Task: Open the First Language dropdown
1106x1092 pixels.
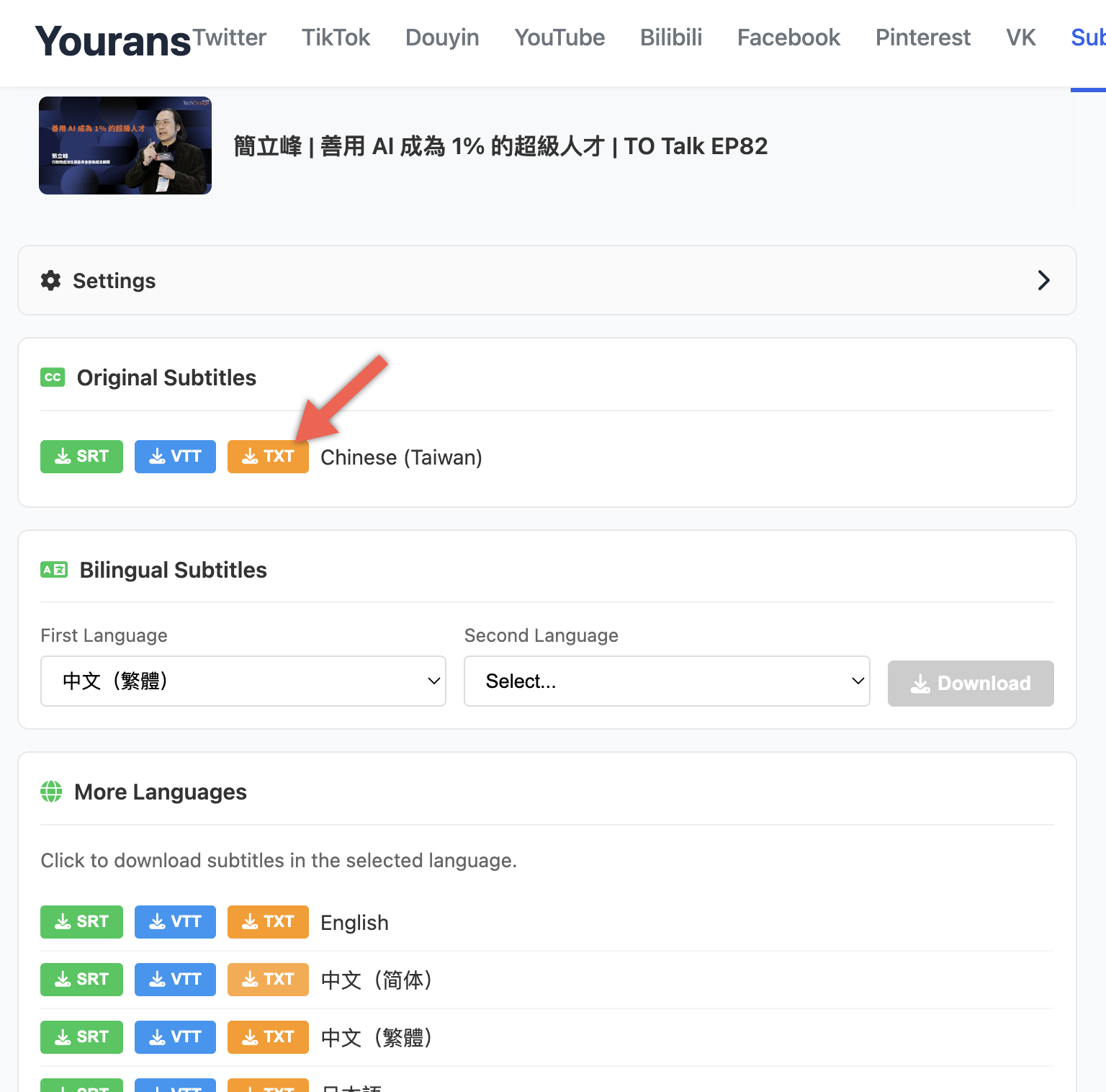Action: coord(243,681)
